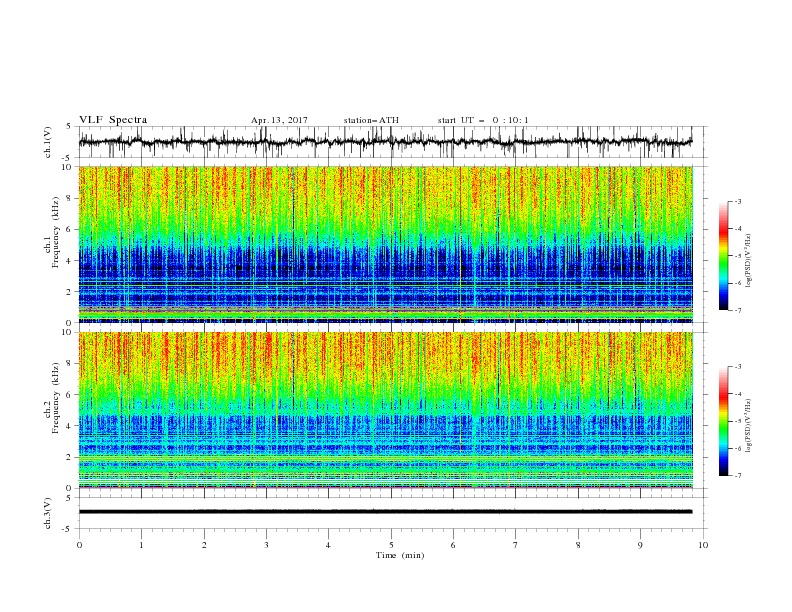The image size is (792, 612).
Task: Click the "VLF Spectra" plot title
Action: (x=113, y=120)
